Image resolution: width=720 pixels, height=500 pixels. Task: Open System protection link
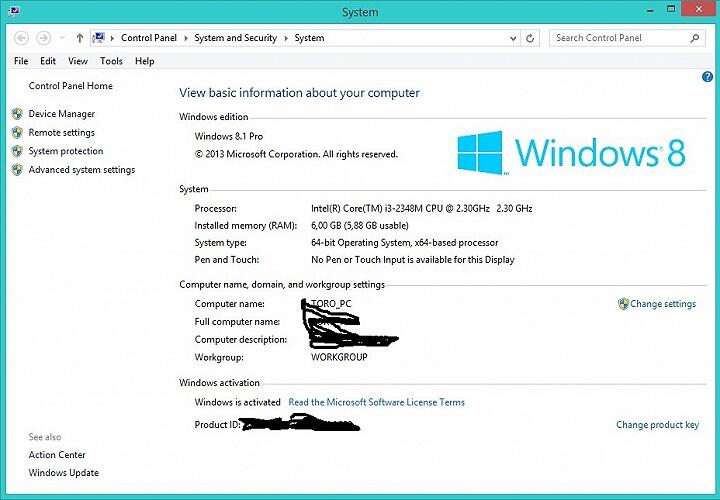click(66, 151)
